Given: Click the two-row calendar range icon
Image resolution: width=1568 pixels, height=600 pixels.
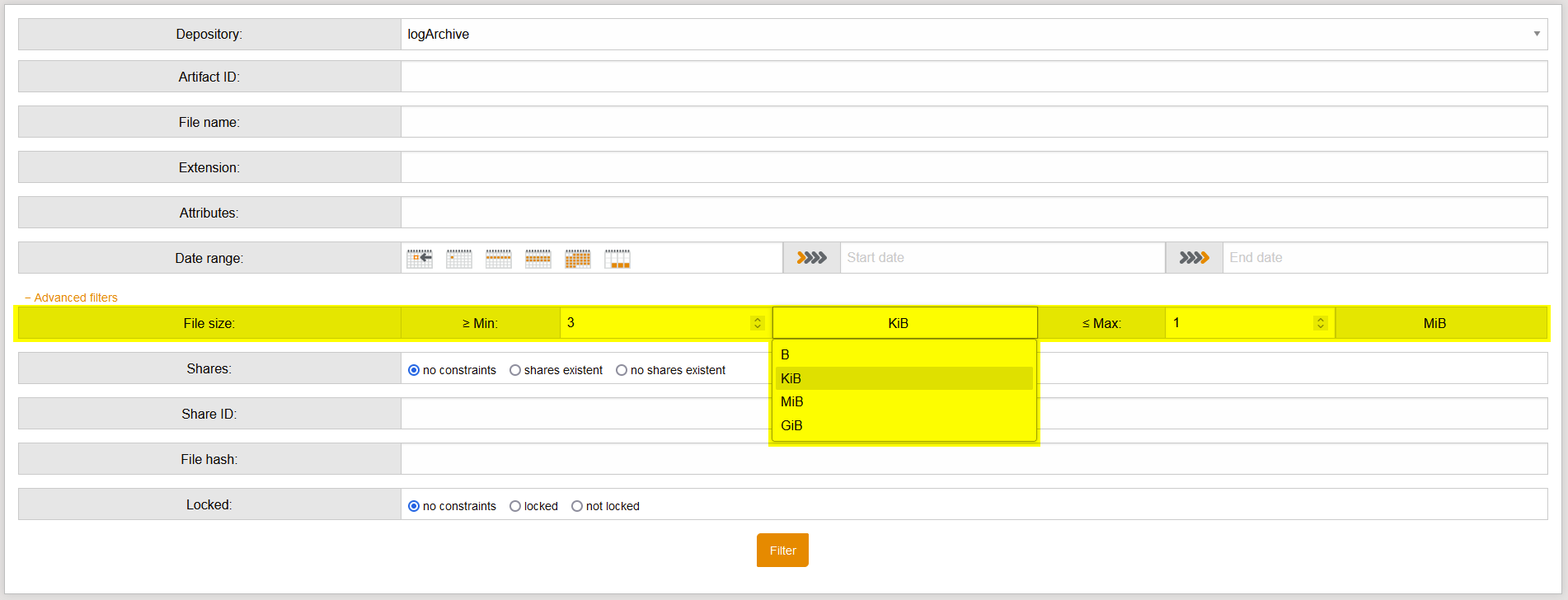Looking at the screenshot, I should [x=538, y=259].
